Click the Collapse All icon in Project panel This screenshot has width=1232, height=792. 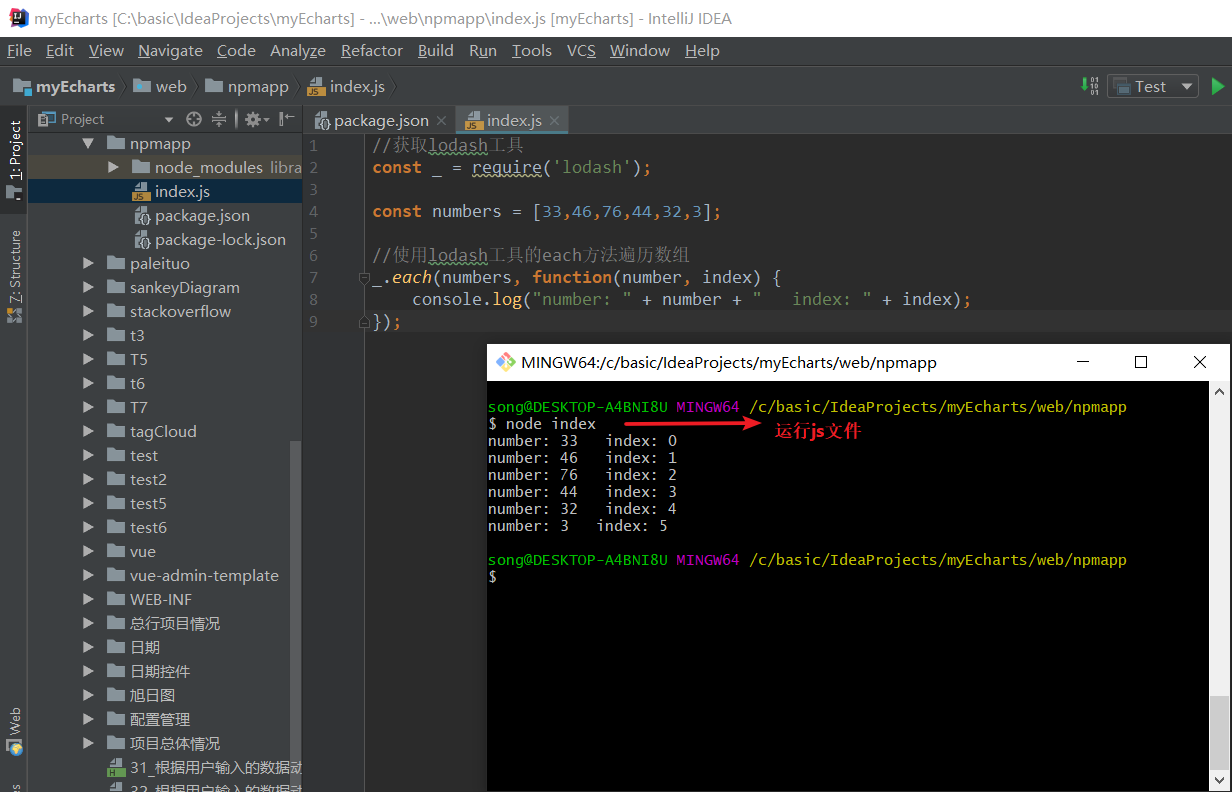[x=219, y=119]
